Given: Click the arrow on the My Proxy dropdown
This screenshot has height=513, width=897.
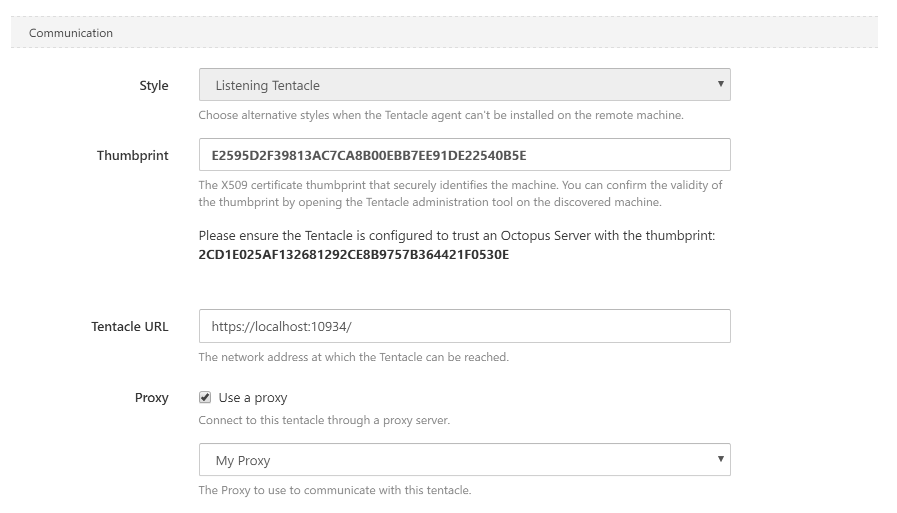Looking at the screenshot, I should coord(720,459).
